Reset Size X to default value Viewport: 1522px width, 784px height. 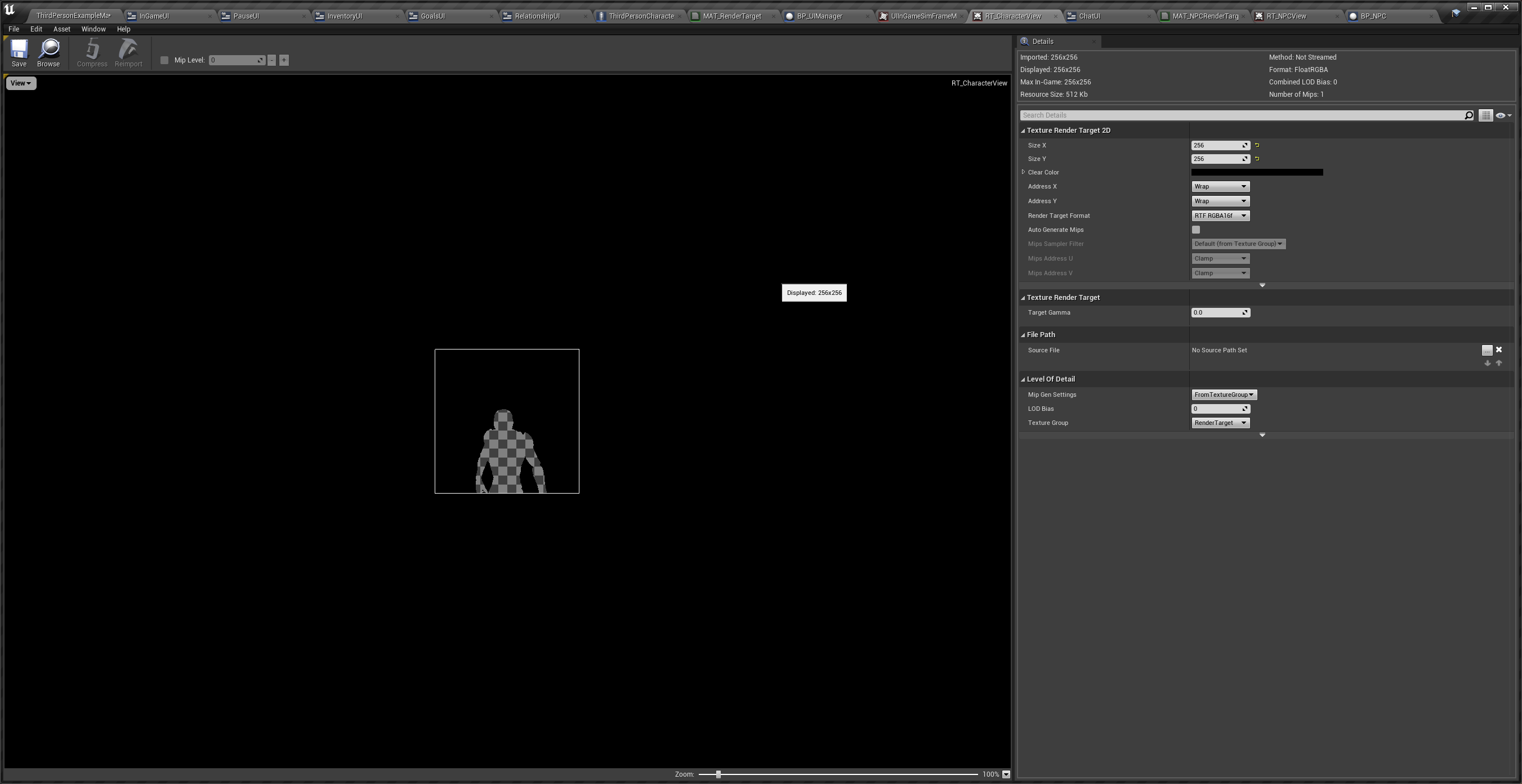pos(1257,145)
